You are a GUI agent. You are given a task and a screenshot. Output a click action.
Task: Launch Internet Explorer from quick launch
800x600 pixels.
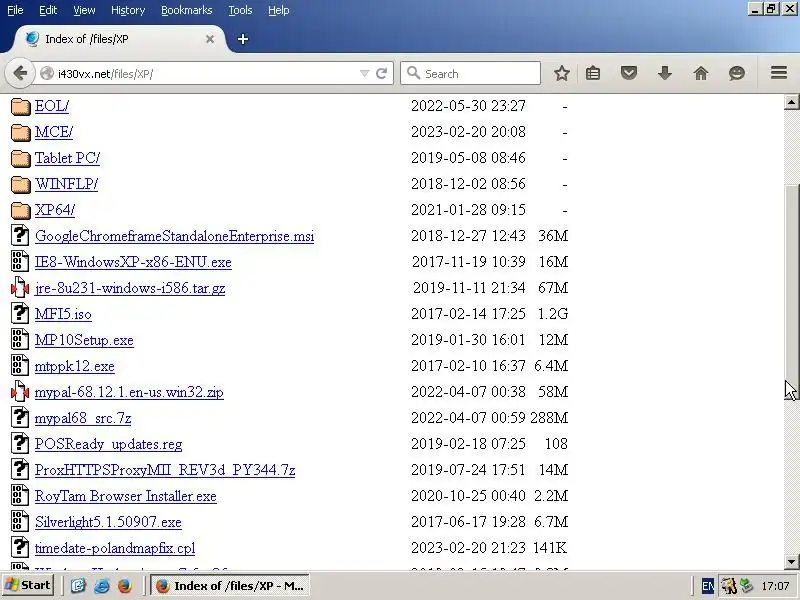[101, 586]
